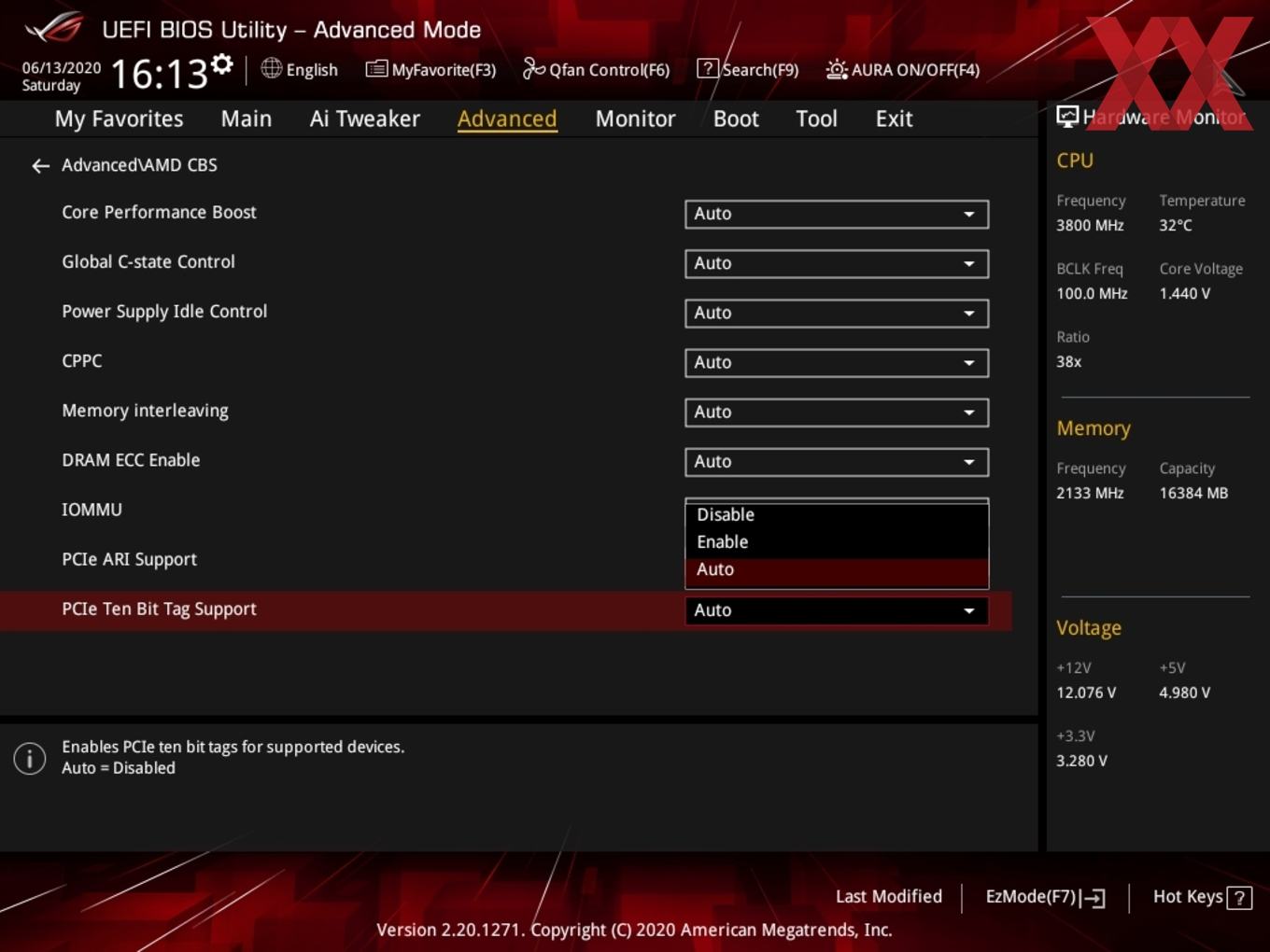Open the PCIe Ten Bit Tag Support dropdown
The height and width of the screenshot is (952, 1270).
837,610
